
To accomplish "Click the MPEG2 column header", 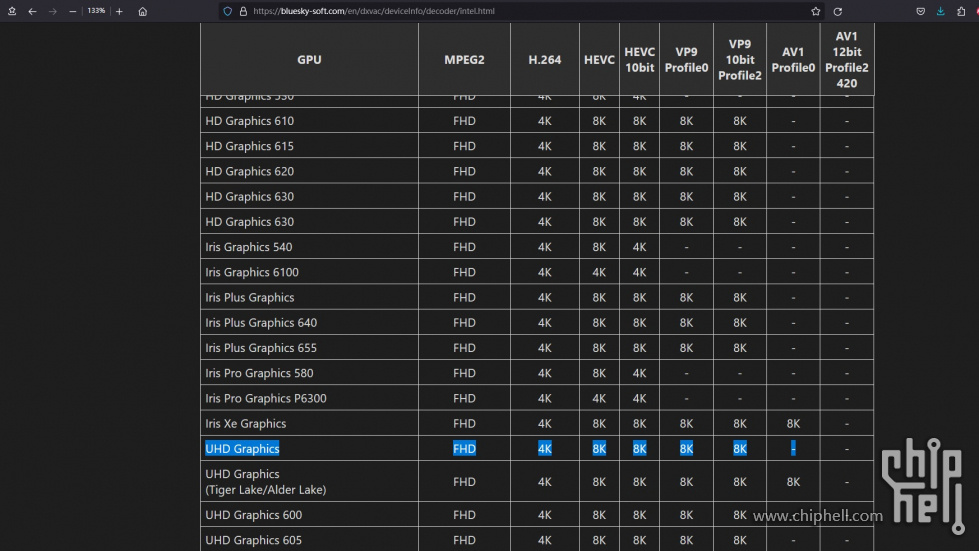I will pyautogui.click(x=464, y=59).
